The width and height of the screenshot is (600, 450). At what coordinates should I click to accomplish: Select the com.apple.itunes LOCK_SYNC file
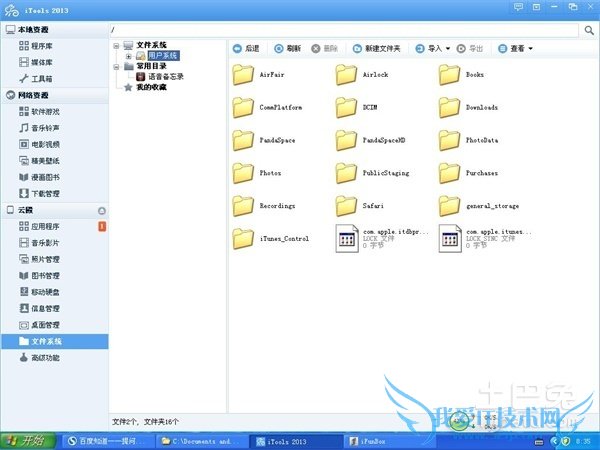tap(486, 238)
